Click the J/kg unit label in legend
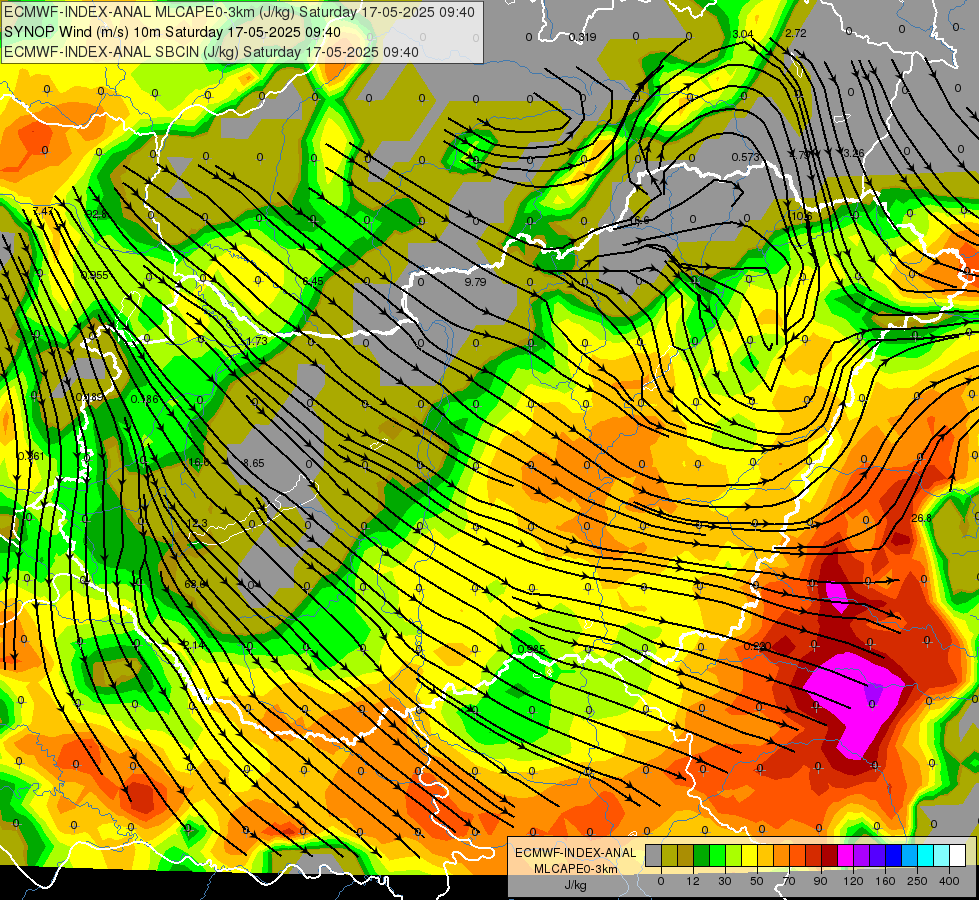 point(575,885)
